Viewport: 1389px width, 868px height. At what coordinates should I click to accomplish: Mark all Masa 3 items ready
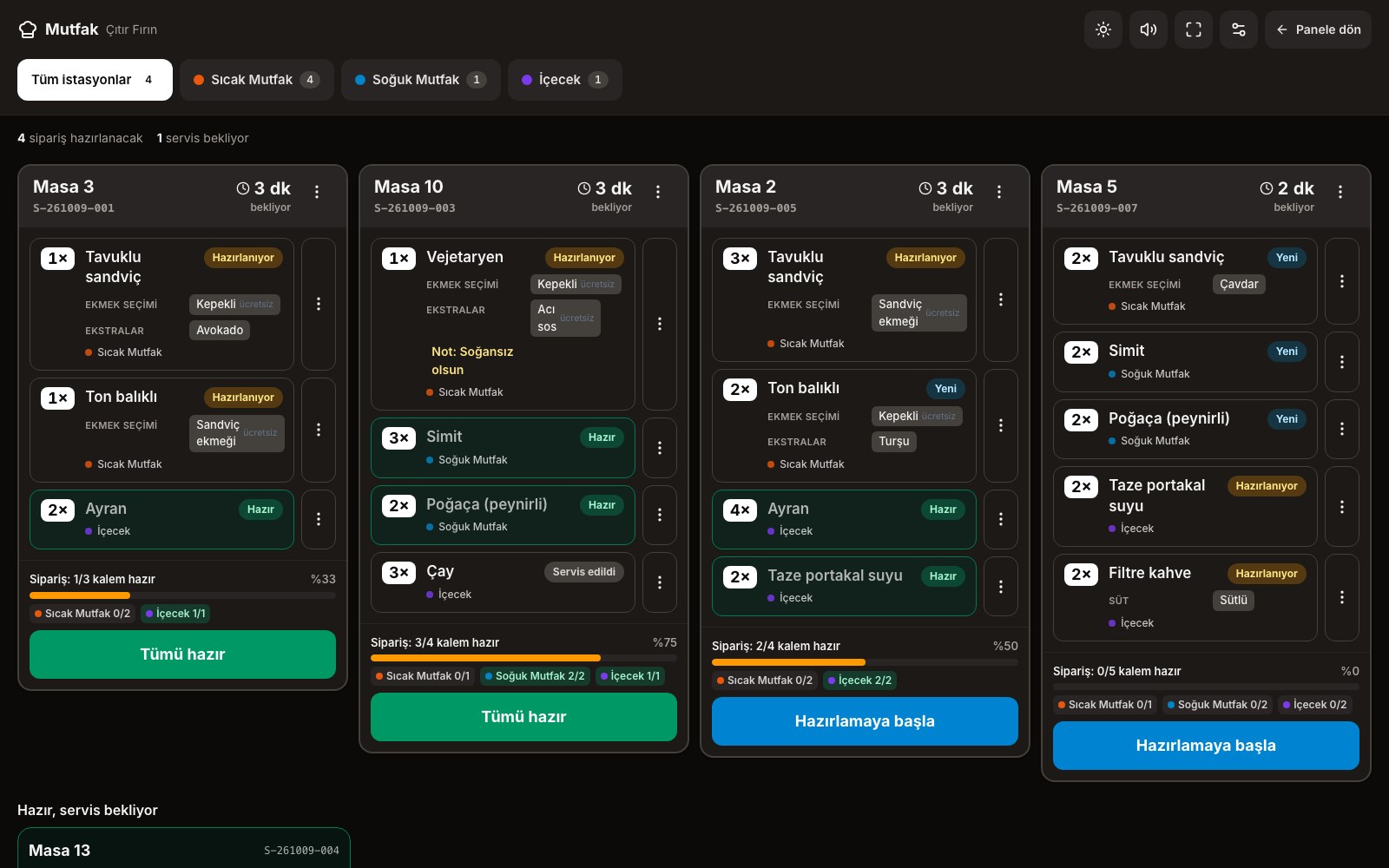182,654
